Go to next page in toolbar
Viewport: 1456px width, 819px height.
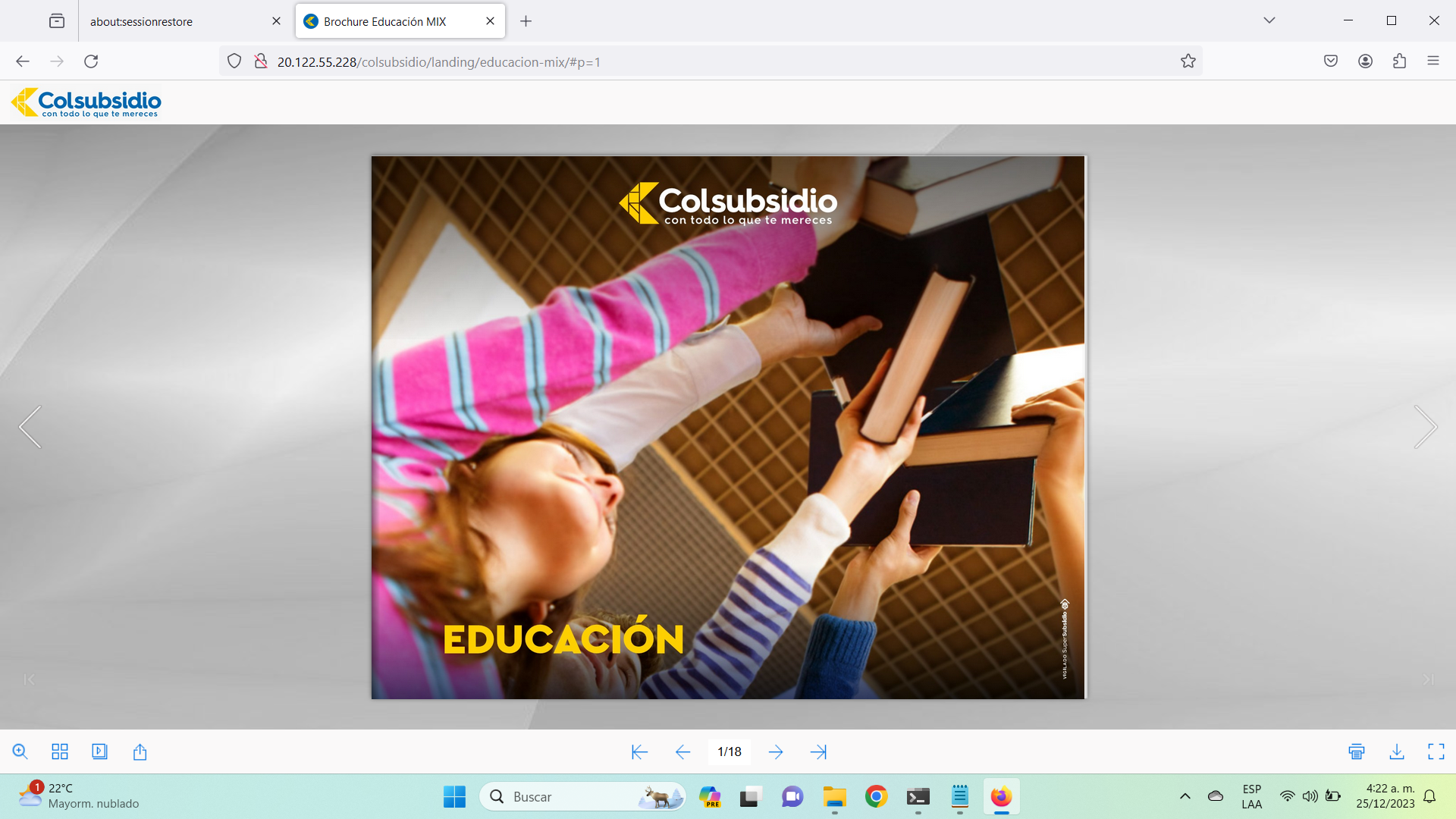pos(776,752)
